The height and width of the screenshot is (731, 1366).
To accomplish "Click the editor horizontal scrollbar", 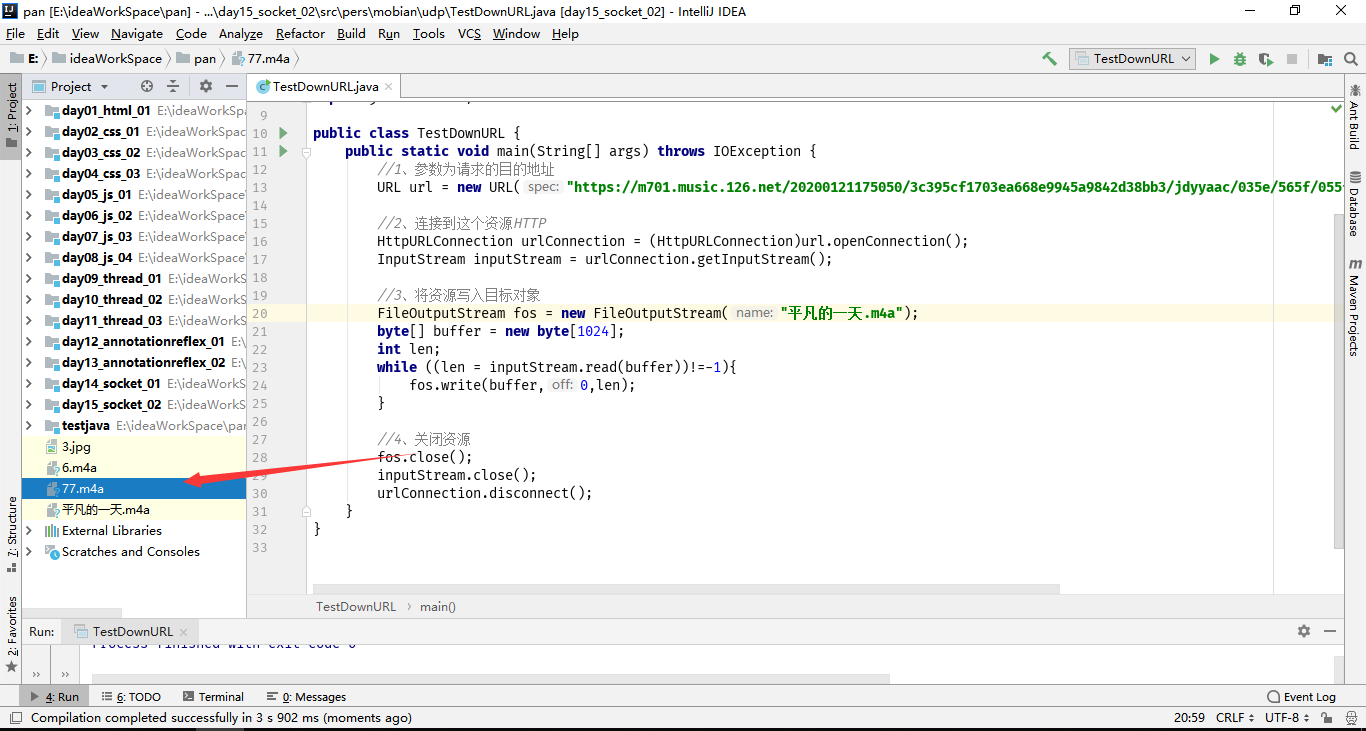I will pyautogui.click(x=686, y=590).
